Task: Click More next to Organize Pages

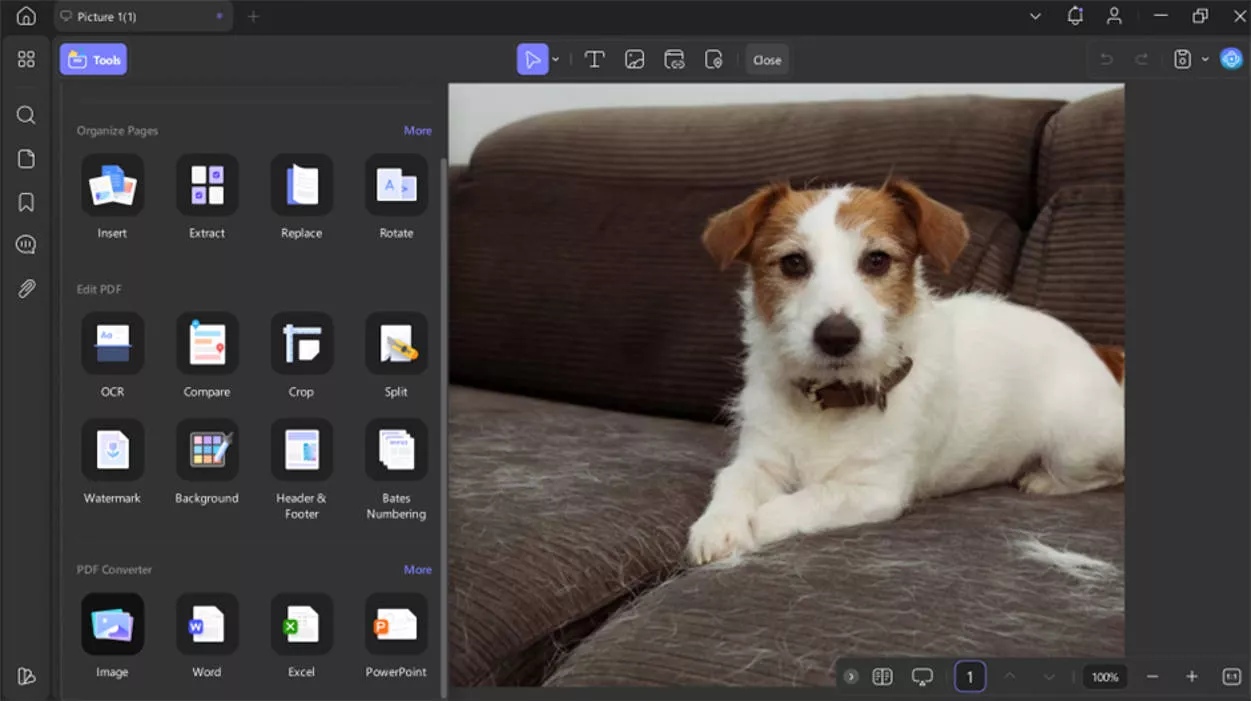Action: tap(418, 130)
